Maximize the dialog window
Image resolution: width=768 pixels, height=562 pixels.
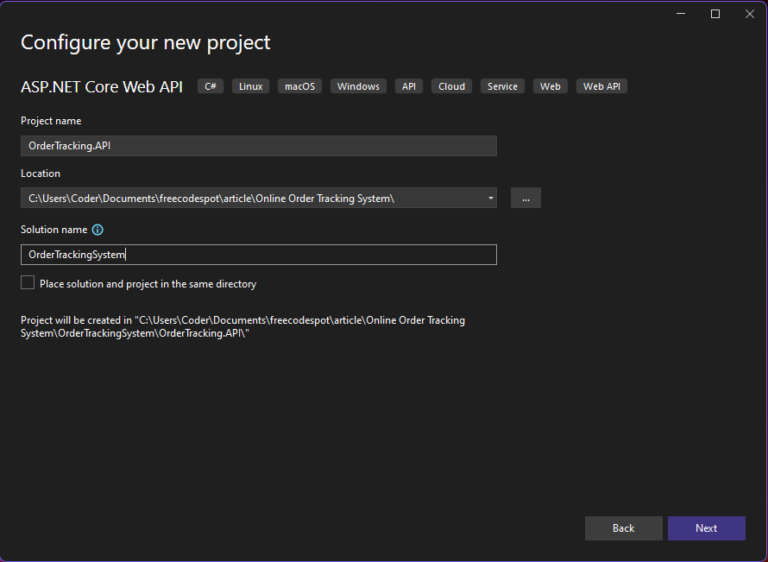pyautogui.click(x=715, y=14)
